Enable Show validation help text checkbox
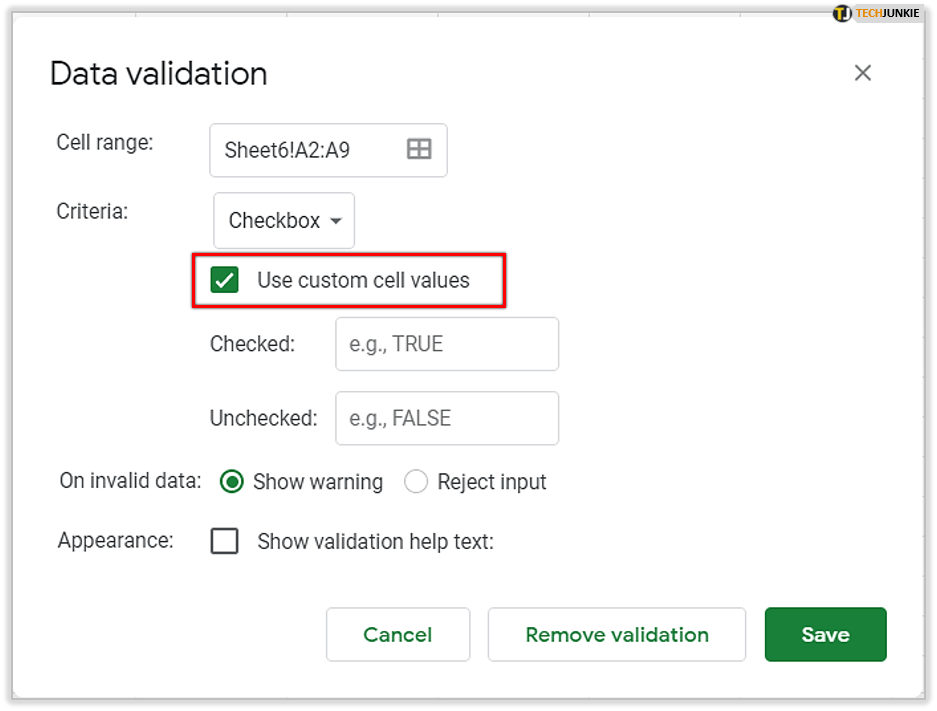 coord(225,541)
